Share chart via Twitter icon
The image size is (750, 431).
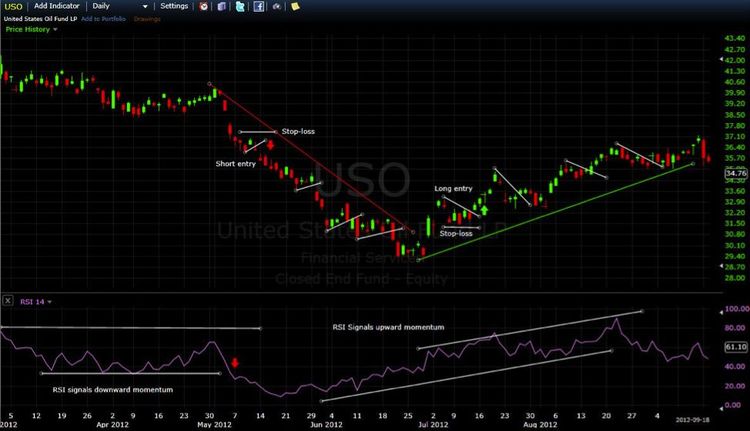pos(240,6)
